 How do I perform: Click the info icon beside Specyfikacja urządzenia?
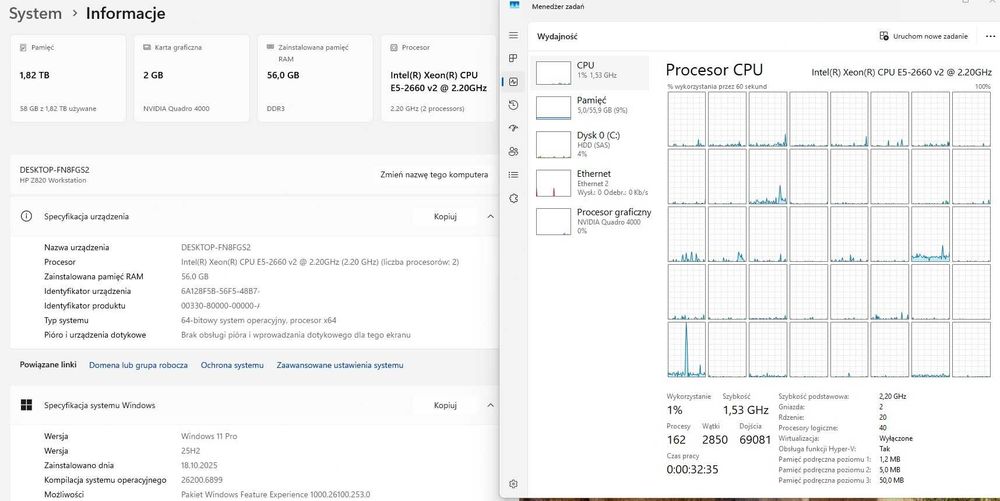(x=26, y=216)
